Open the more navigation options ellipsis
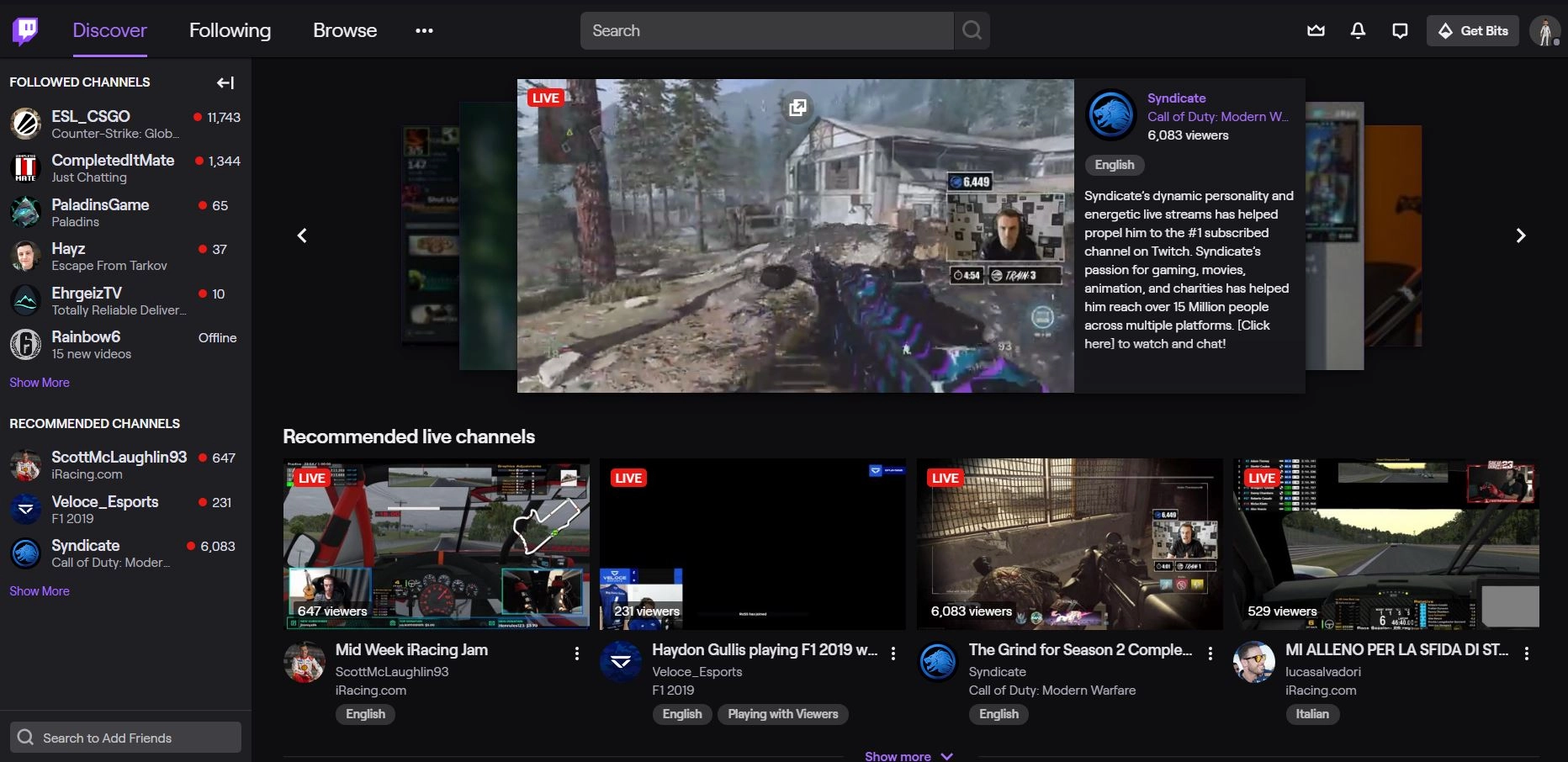 coord(424,31)
